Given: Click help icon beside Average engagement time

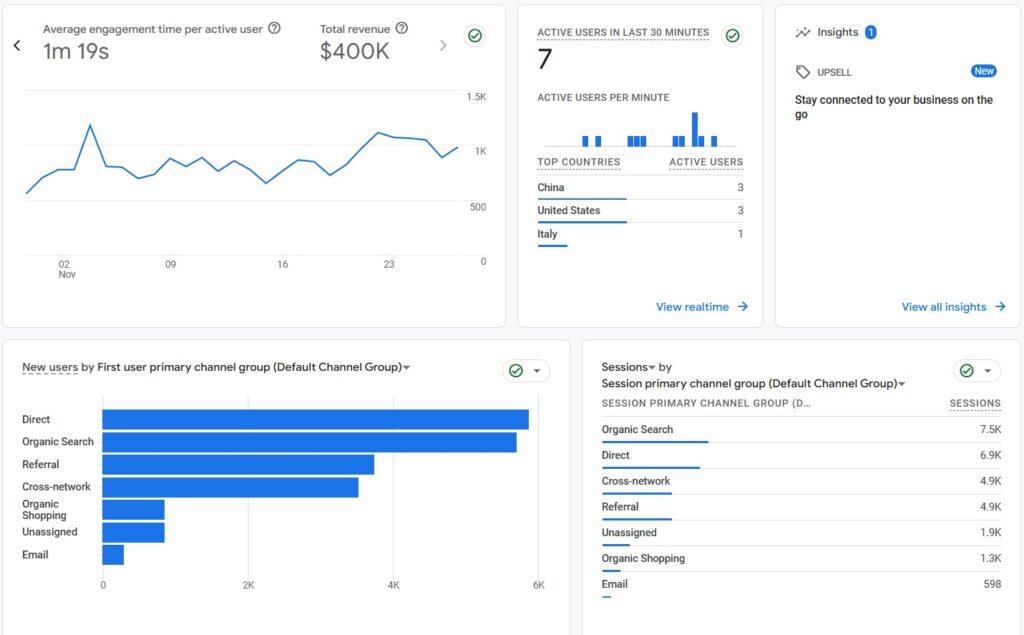Looking at the screenshot, I should coord(275,29).
